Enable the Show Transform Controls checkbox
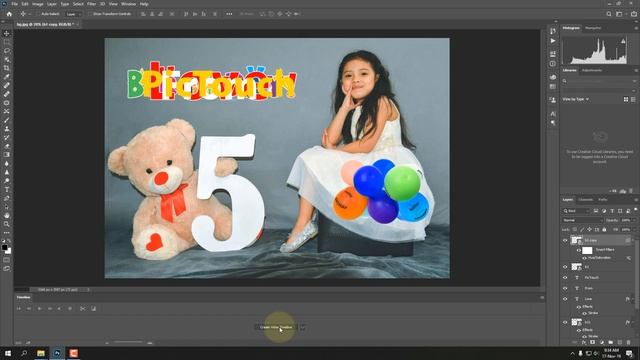Screen dimensions: 640x360 pyautogui.click(x=90, y=14)
